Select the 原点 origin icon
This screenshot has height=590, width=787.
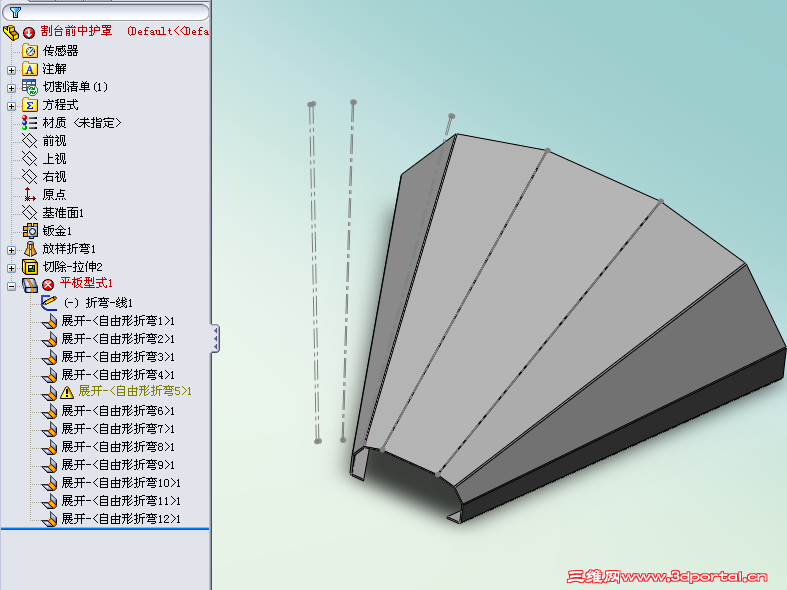click(x=30, y=195)
